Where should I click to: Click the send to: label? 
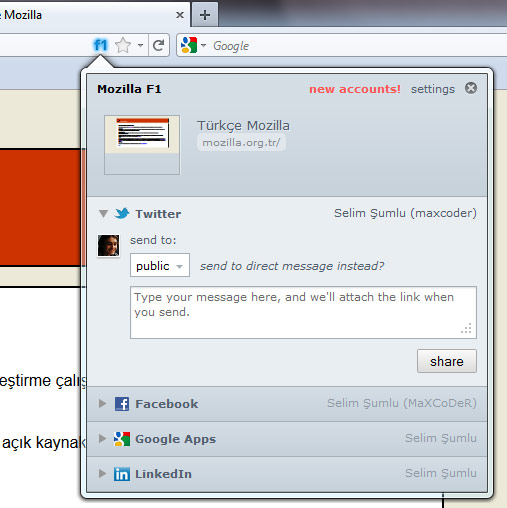tap(153, 240)
